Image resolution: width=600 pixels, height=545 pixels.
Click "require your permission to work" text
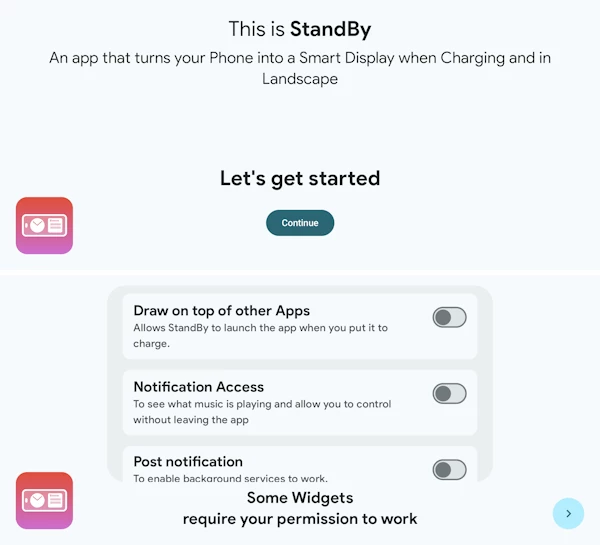pos(300,519)
